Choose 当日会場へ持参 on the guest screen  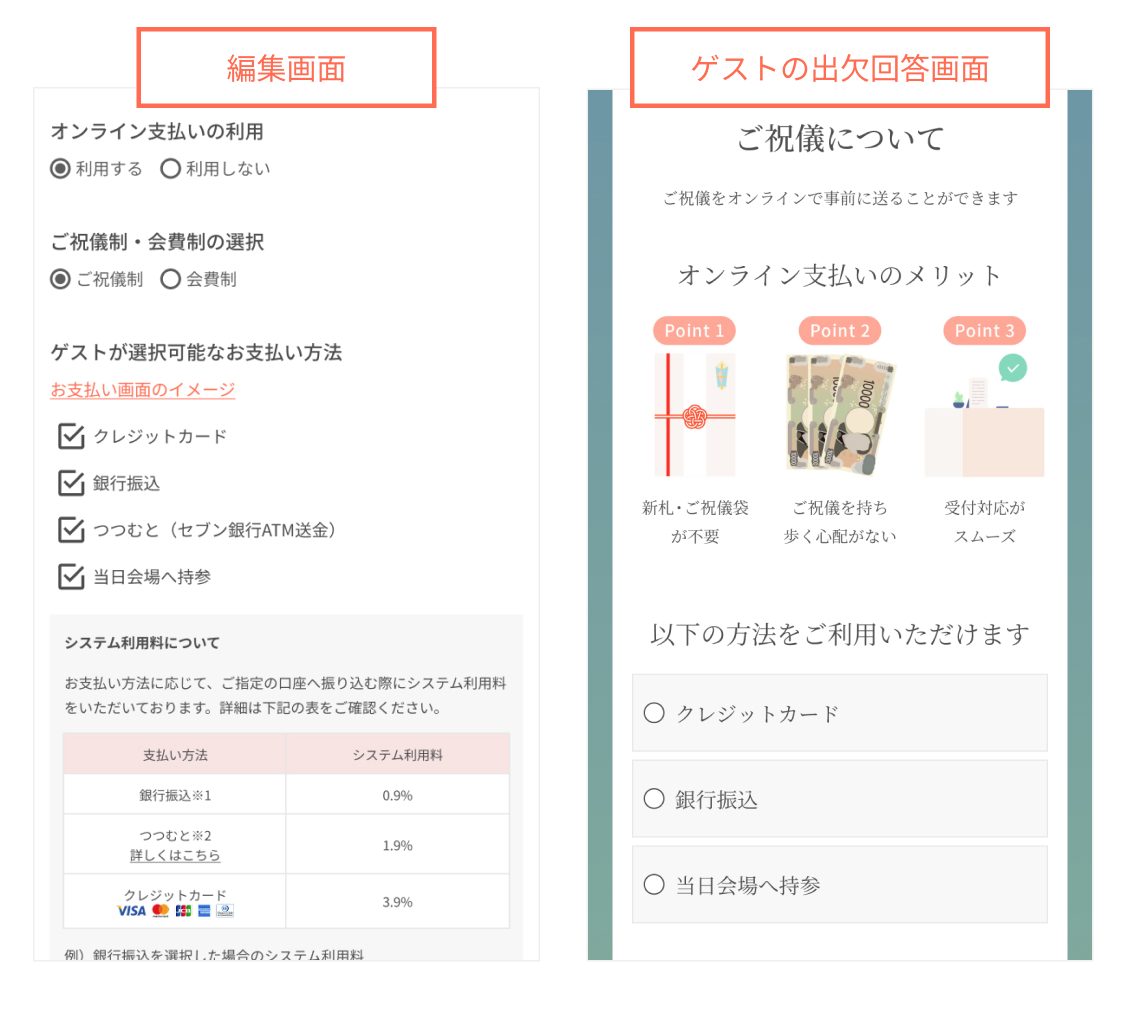pyautogui.click(x=654, y=885)
